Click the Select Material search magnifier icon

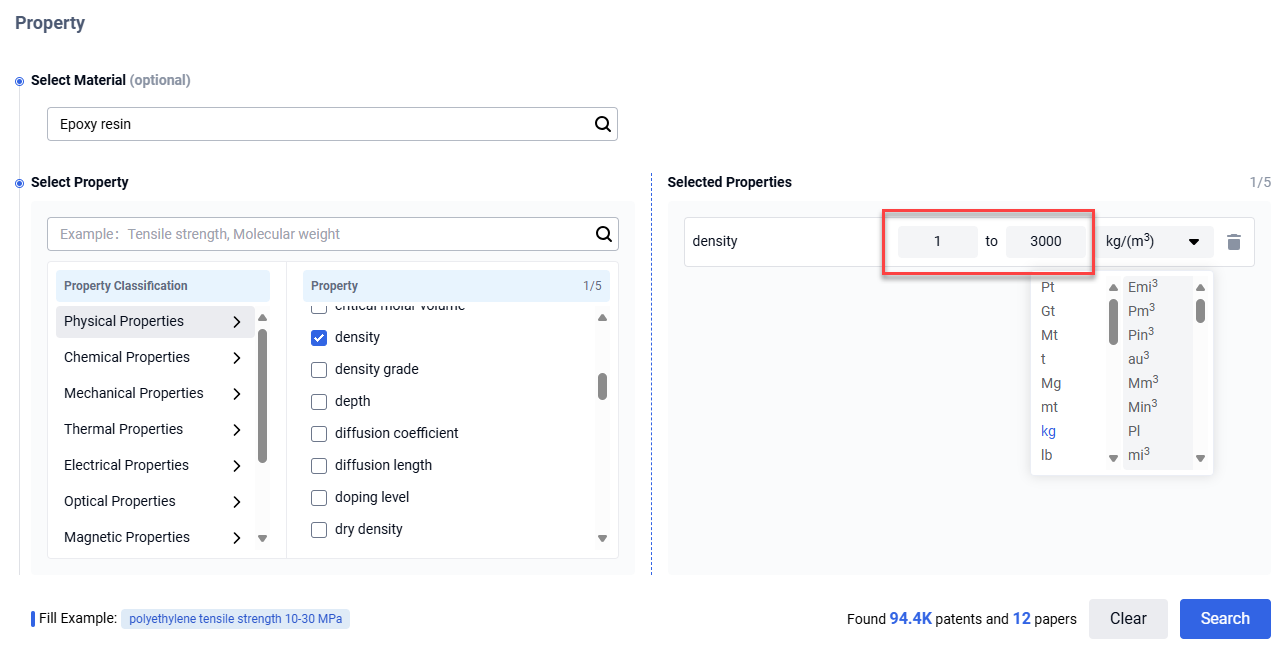pyautogui.click(x=603, y=125)
